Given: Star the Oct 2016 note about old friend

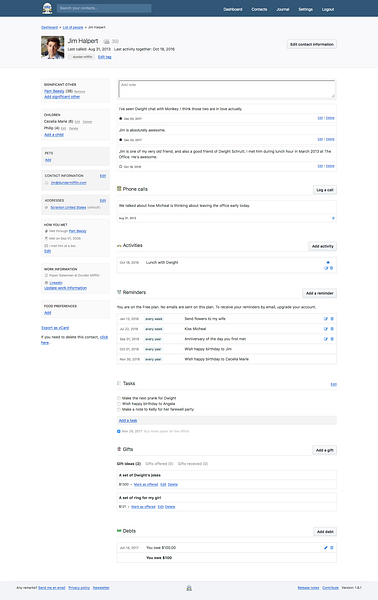Looking at the screenshot, I should click(x=121, y=166).
